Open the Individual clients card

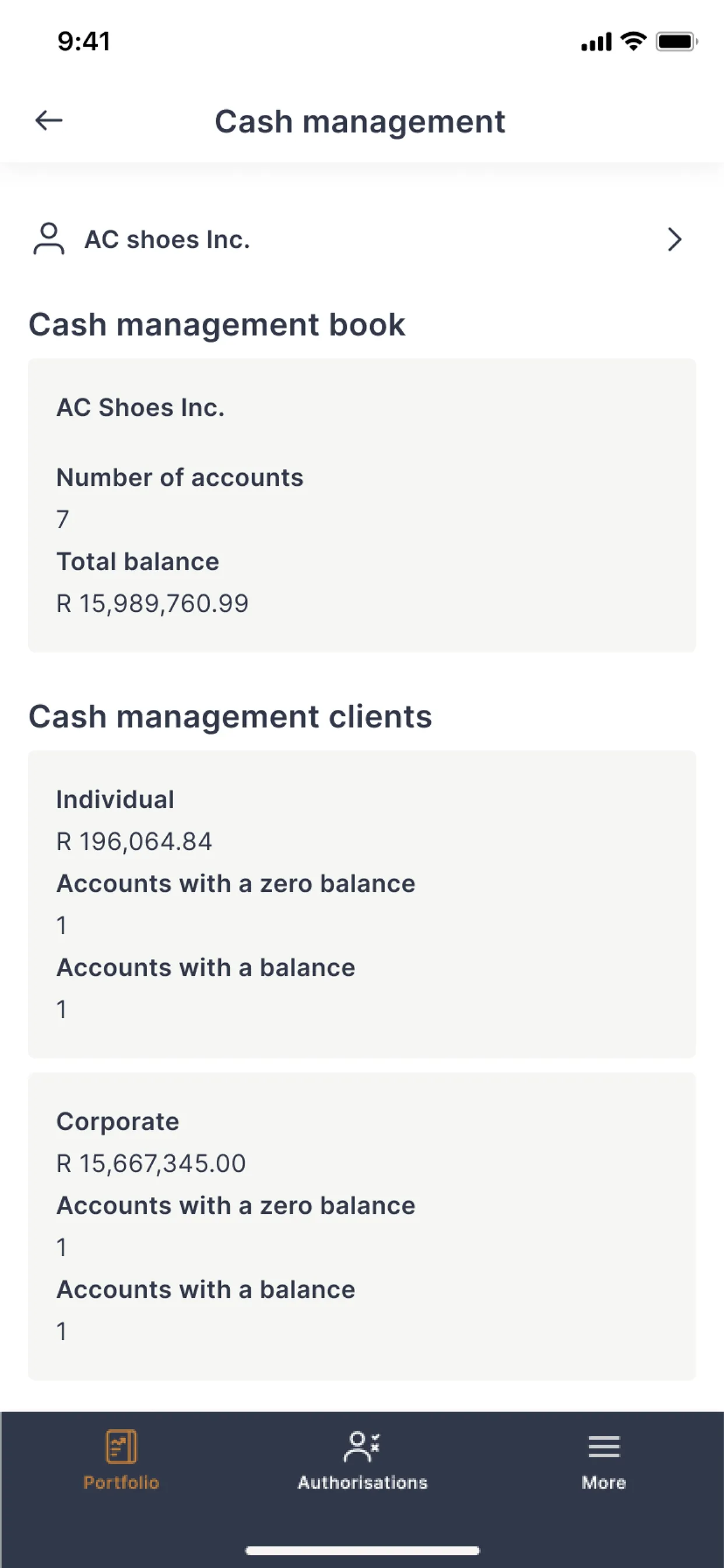(x=362, y=904)
